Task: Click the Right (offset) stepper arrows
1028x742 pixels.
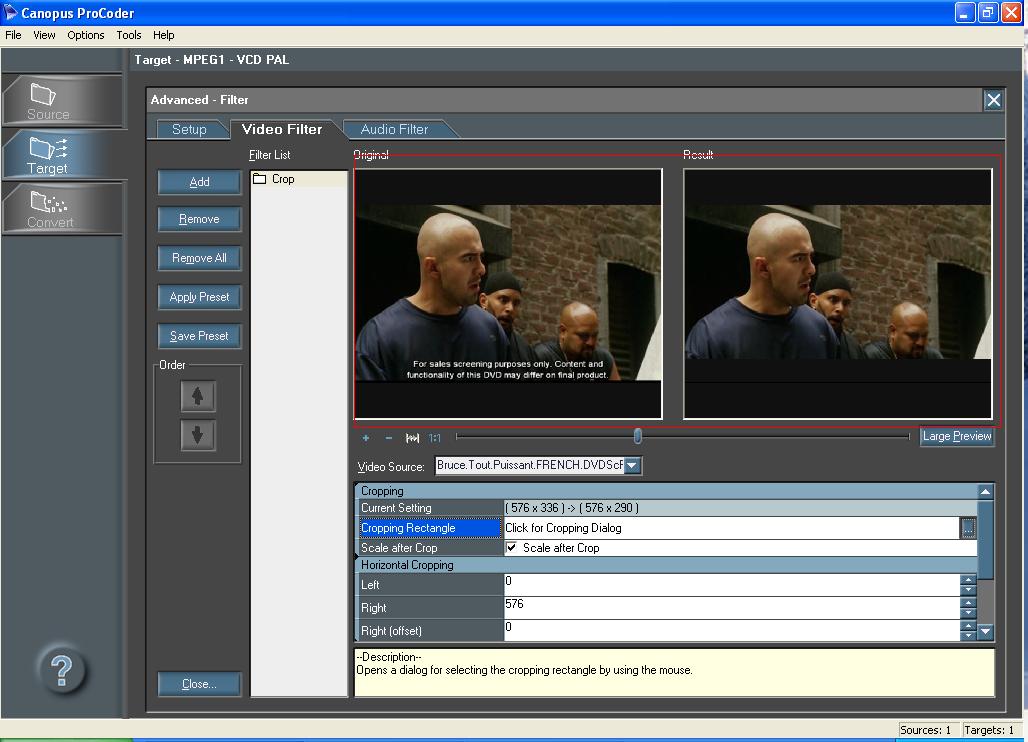Action: (x=968, y=631)
